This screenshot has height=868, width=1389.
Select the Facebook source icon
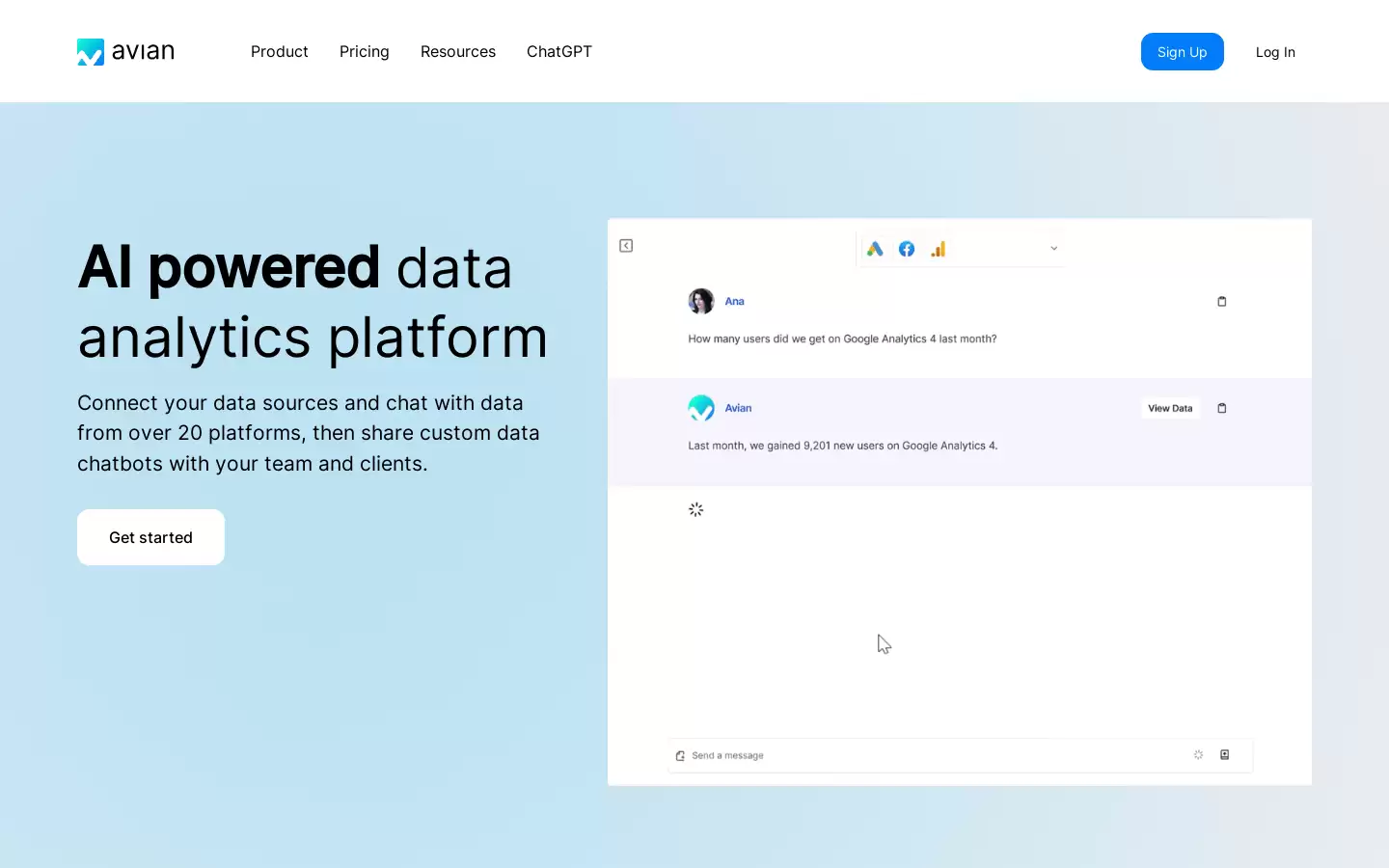(907, 249)
